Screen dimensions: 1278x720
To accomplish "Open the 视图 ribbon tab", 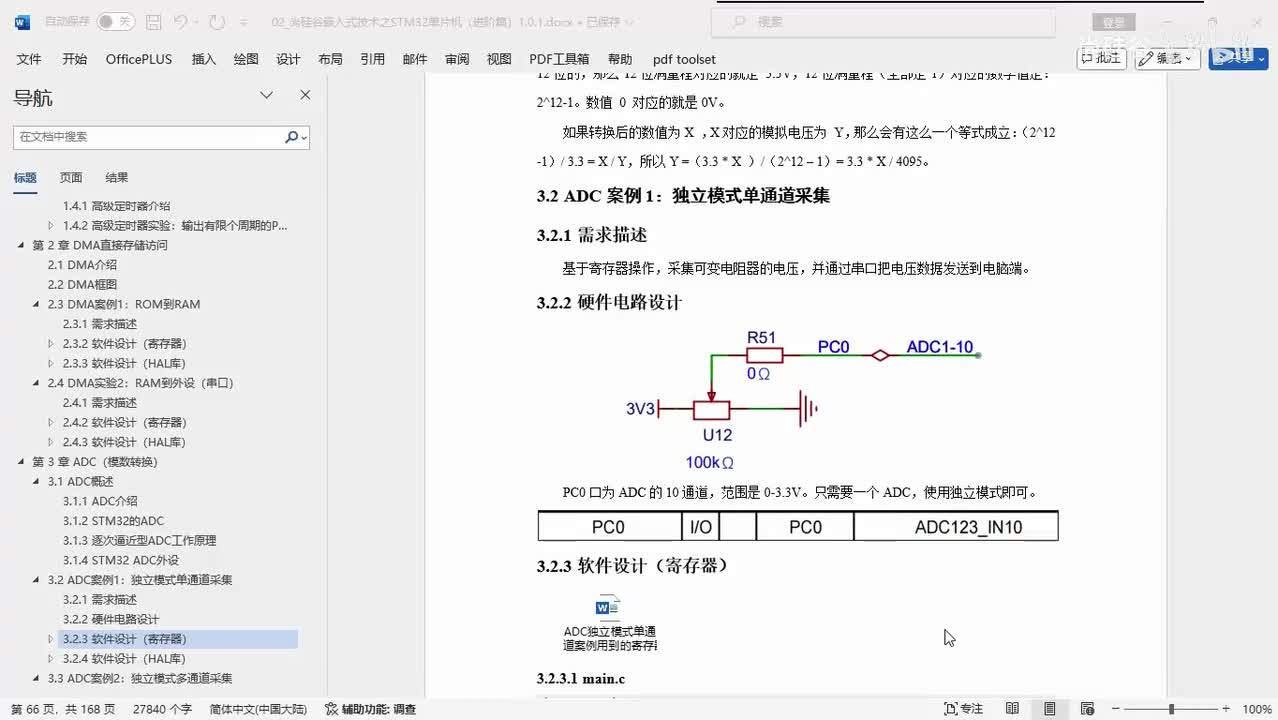I will pyautogui.click(x=499, y=59).
